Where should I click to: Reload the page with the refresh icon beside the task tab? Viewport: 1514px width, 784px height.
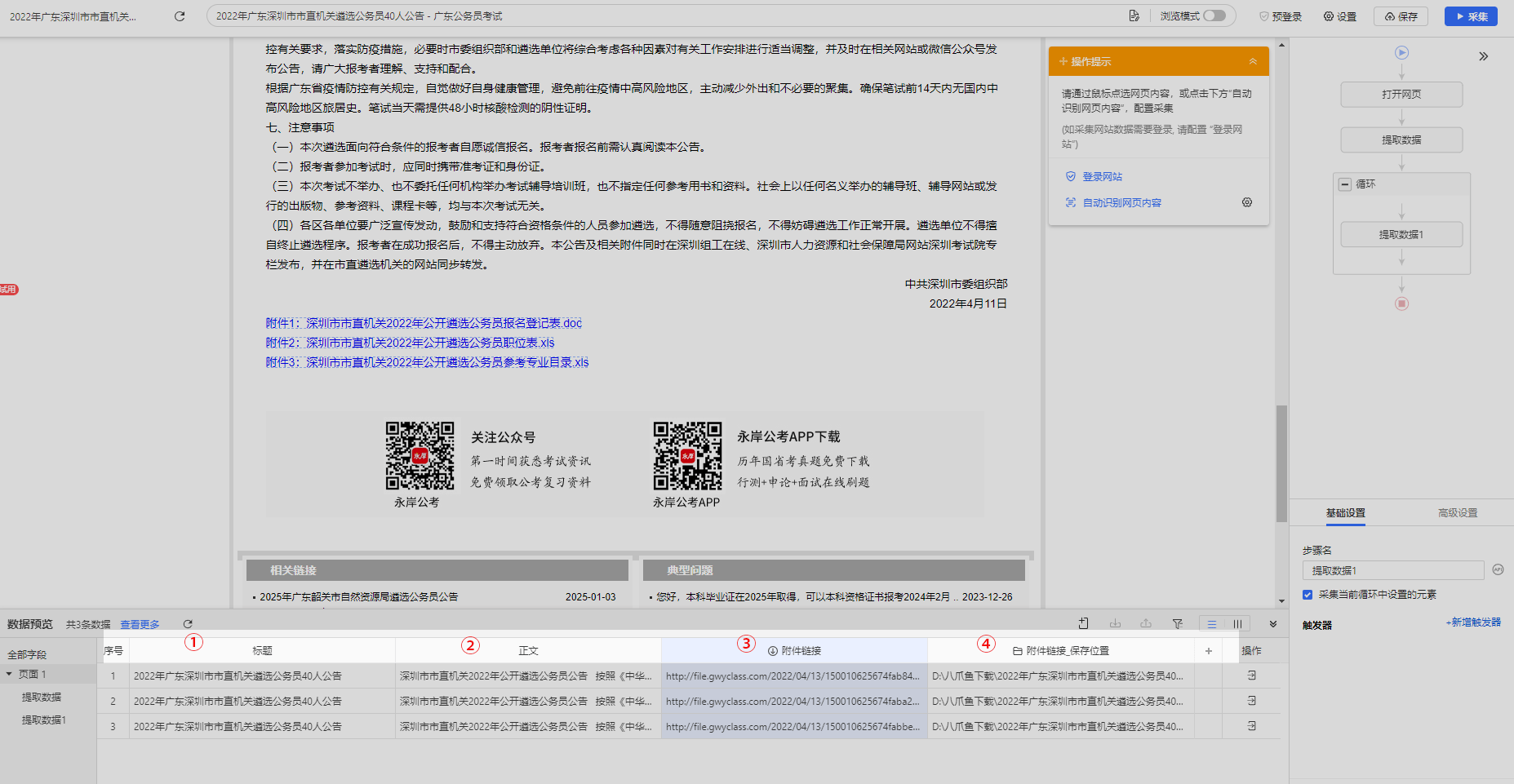pyautogui.click(x=180, y=16)
